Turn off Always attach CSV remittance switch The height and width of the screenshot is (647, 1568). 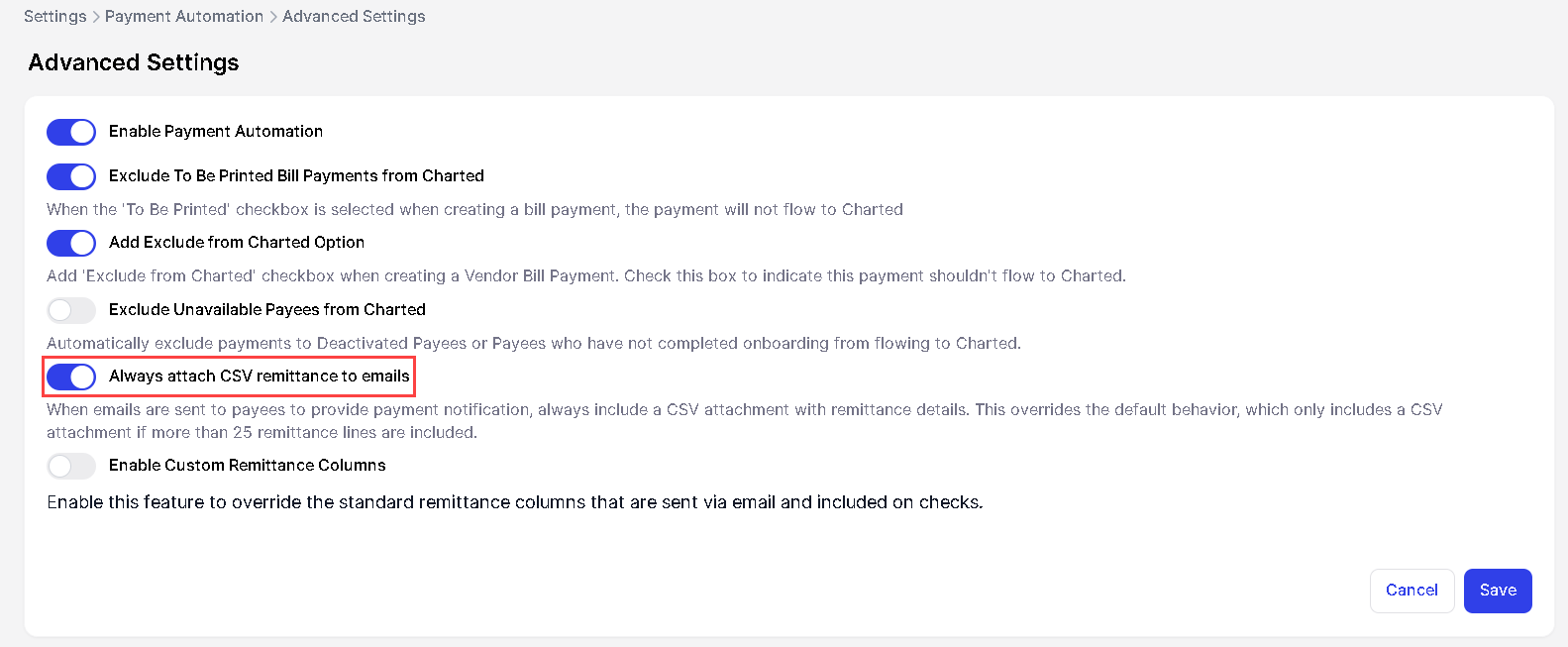(x=71, y=377)
